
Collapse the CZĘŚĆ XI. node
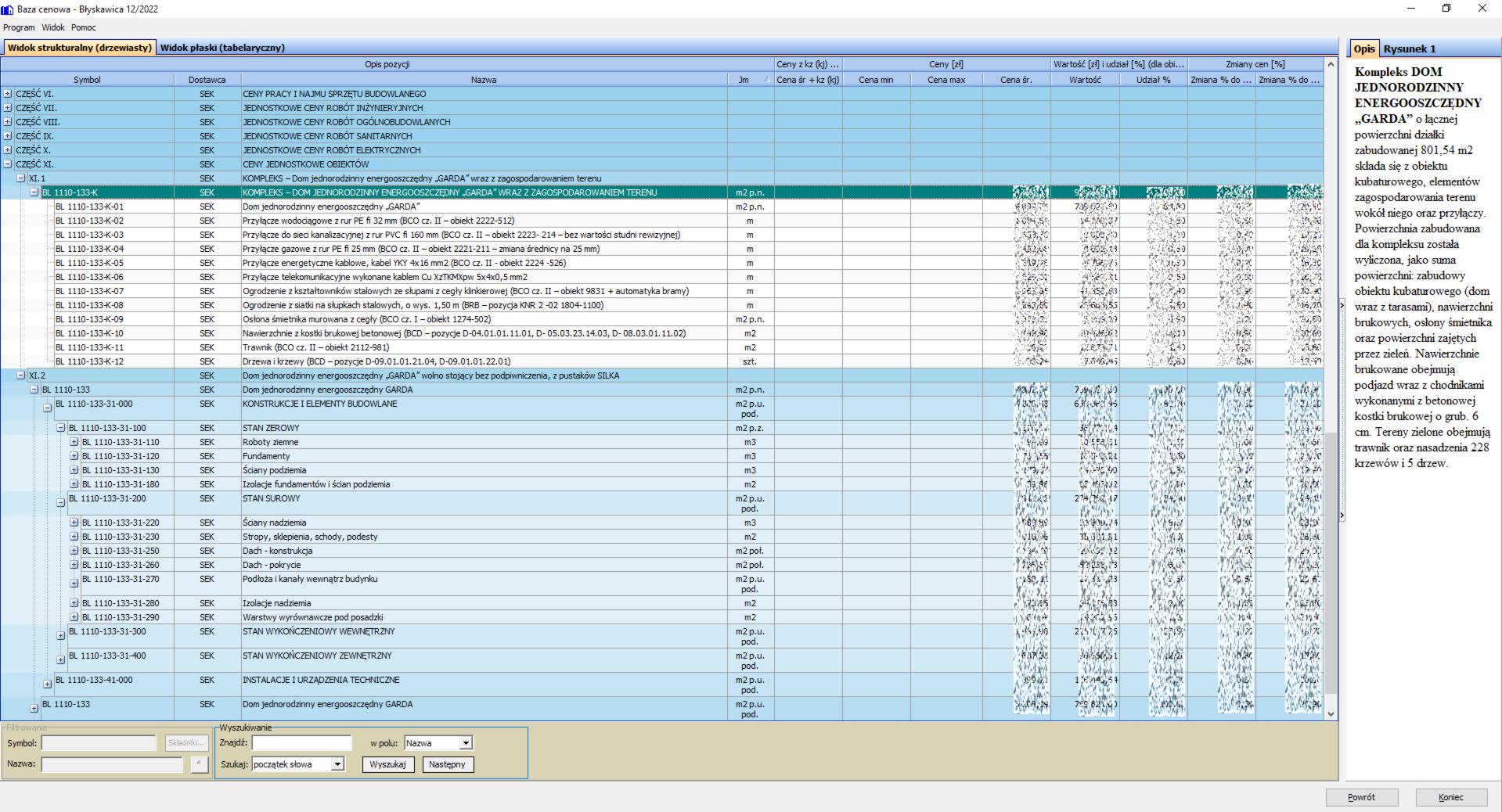(8, 164)
